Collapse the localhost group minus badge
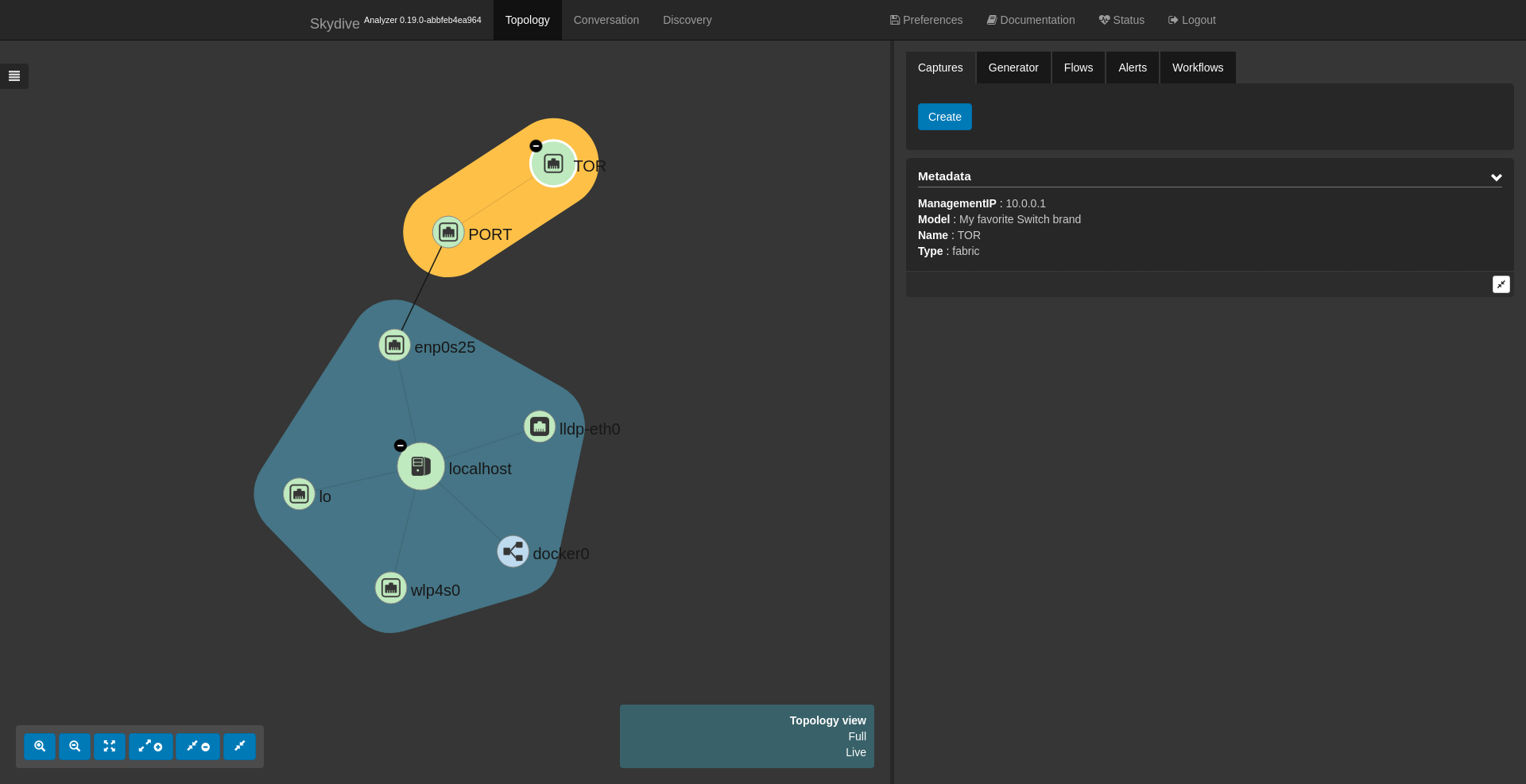Image resolution: width=1526 pixels, height=784 pixels. click(401, 446)
